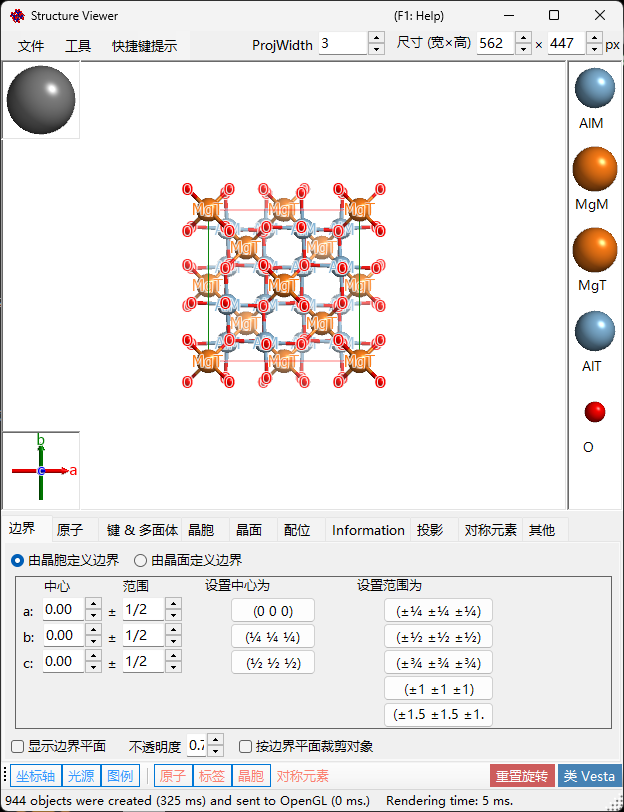Image resolution: width=624 pixels, height=812 pixels.
Task: Increase the a center value with up arrow
Action: (x=93, y=604)
